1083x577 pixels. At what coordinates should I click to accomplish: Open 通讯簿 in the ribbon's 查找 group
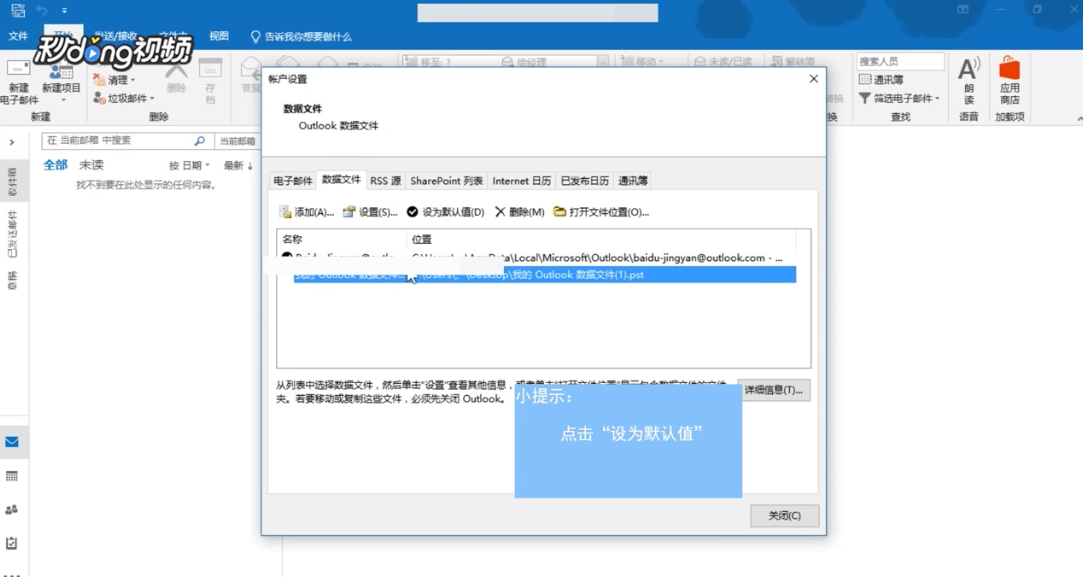click(881, 79)
